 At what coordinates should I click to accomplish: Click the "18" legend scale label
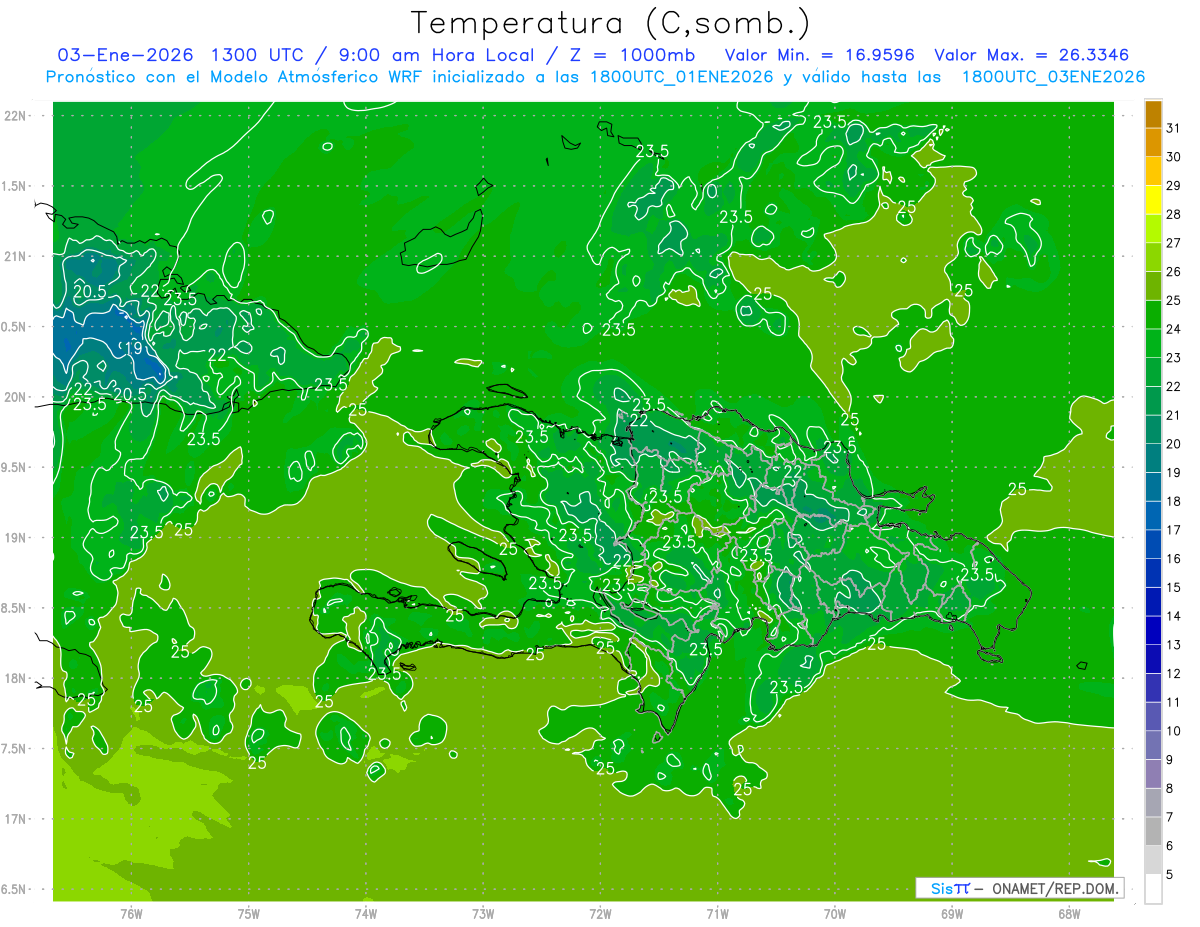[x=1173, y=501]
